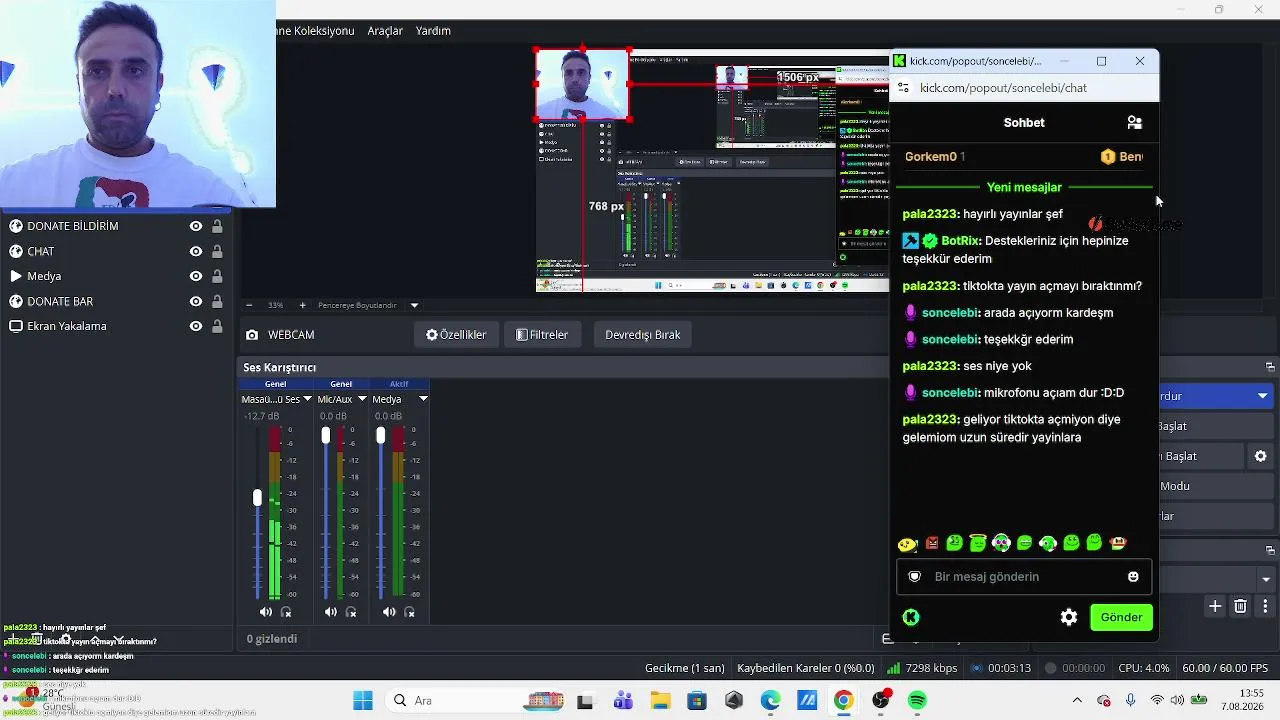Open Kick chat settings gear

tap(1069, 617)
